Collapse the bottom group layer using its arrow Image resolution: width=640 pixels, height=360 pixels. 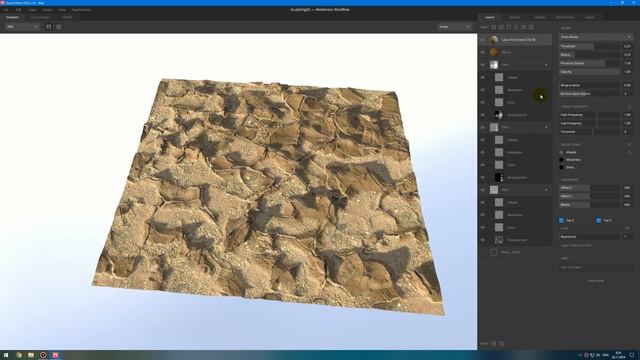coord(546,190)
